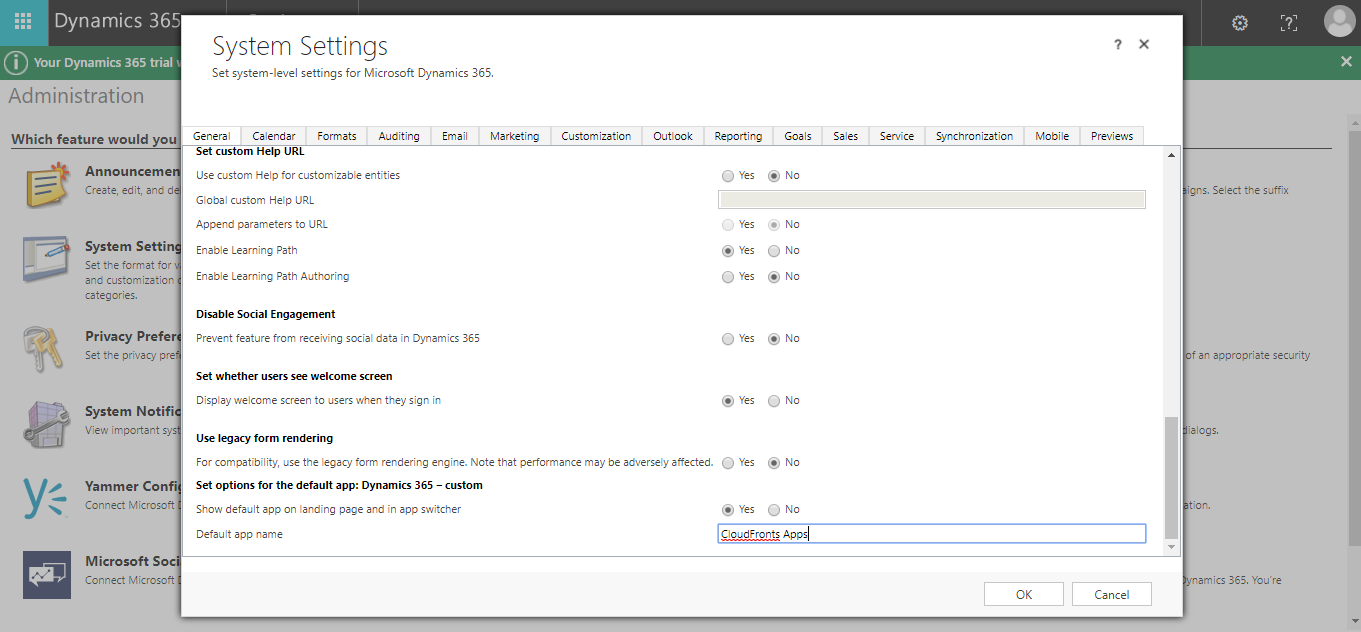Click the Microsoft Social icon in Administration
This screenshot has height=632, width=1361.
click(x=47, y=574)
